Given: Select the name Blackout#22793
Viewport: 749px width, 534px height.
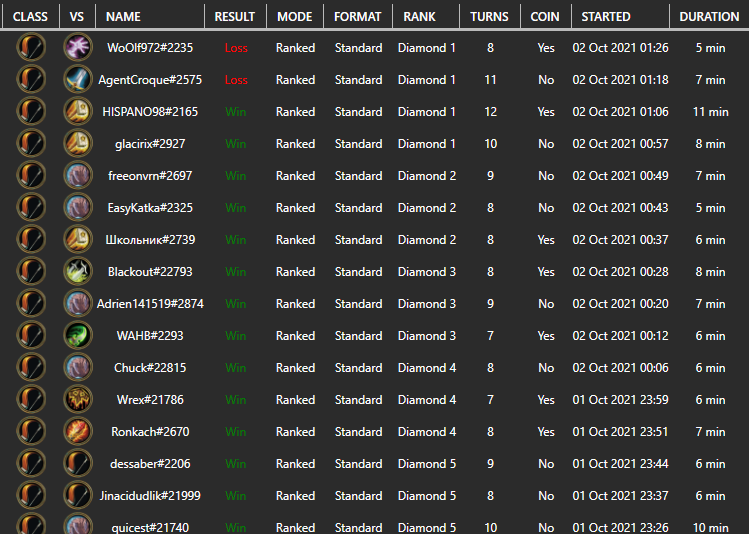Looking at the screenshot, I should (x=150, y=272).
